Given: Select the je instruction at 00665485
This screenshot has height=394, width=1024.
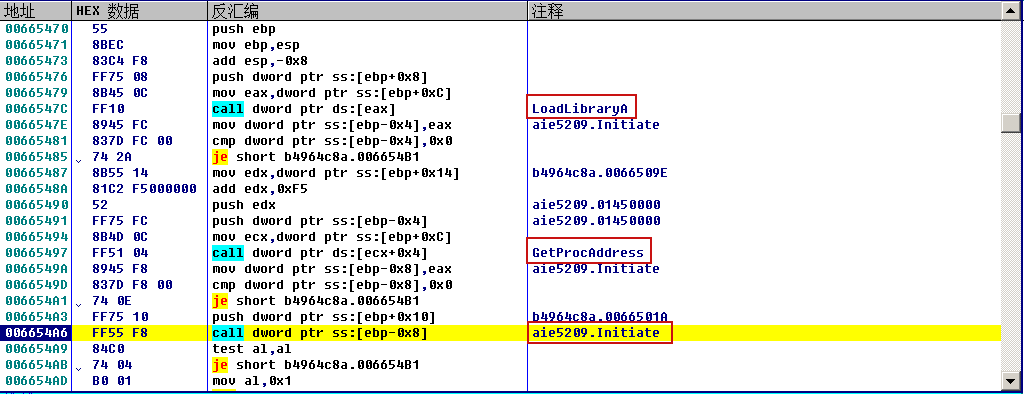Looking at the screenshot, I should coord(315,157).
